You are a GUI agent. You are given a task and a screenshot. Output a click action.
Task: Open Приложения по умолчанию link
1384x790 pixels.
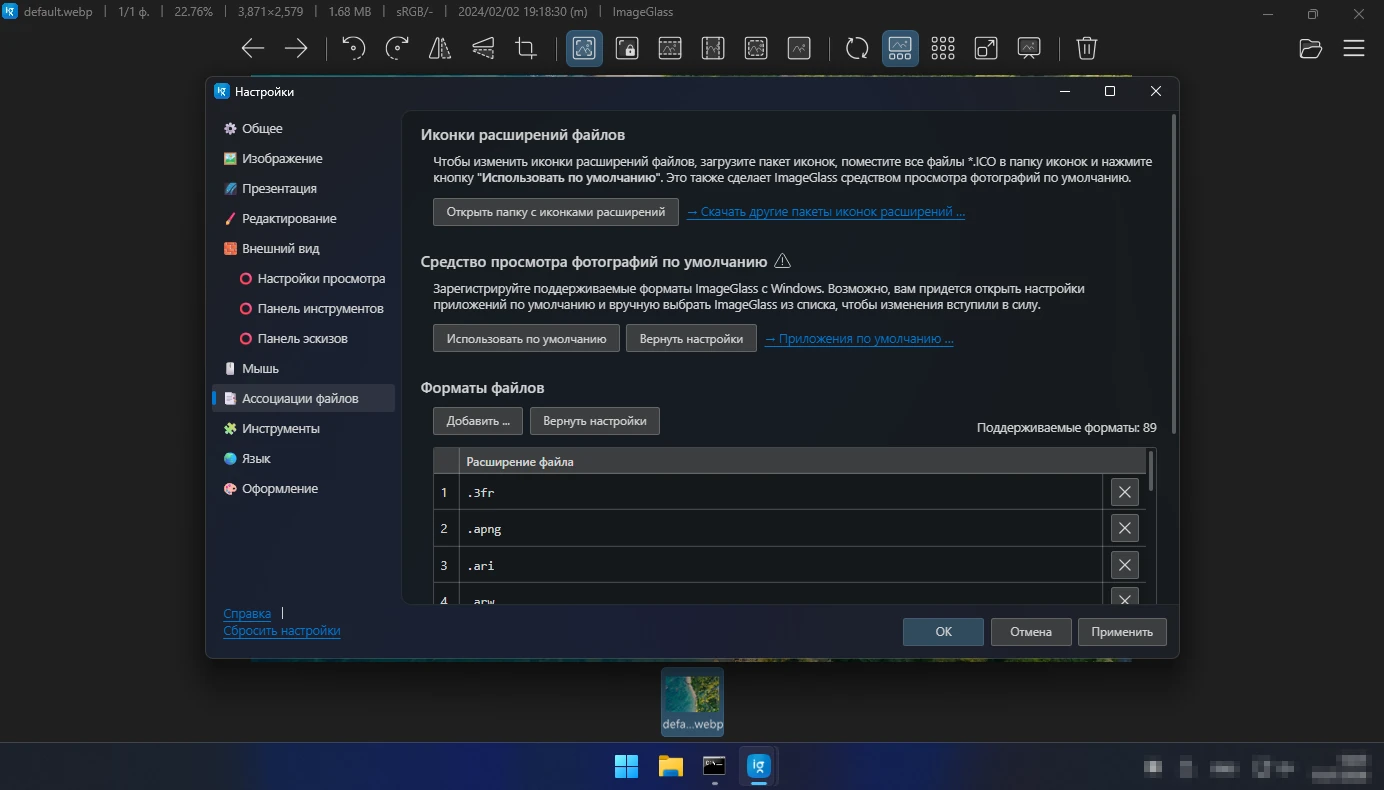(859, 339)
